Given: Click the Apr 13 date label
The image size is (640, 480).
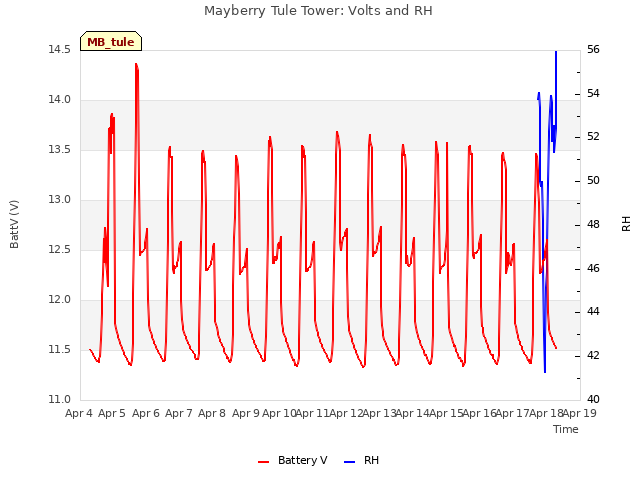Looking at the screenshot, I should pos(380,413).
